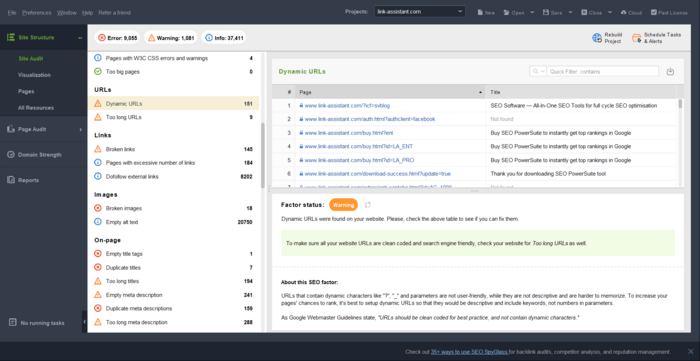Click the Domain Strength gauge icon
Image resolution: width=700 pixels, height=361 pixels.
click(11, 155)
